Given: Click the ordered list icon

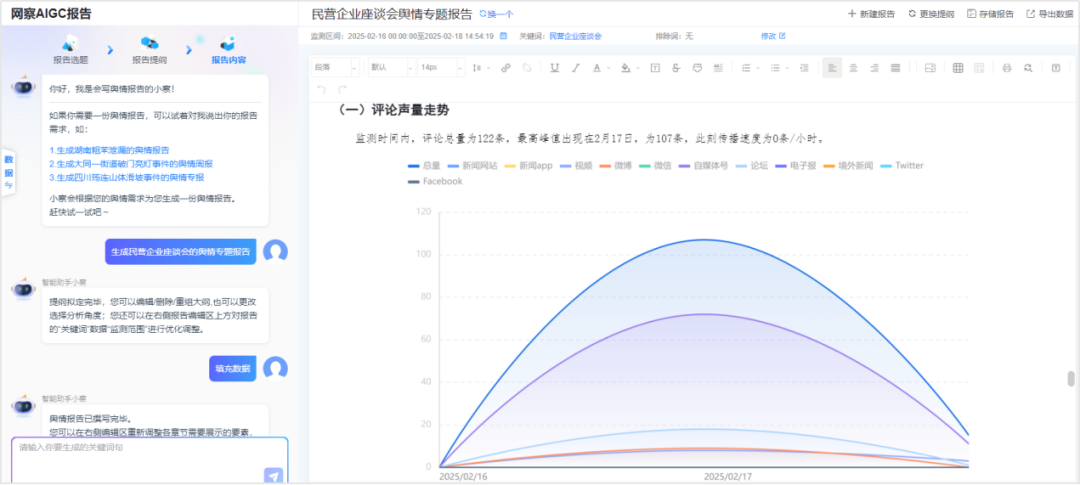Looking at the screenshot, I should [745, 68].
